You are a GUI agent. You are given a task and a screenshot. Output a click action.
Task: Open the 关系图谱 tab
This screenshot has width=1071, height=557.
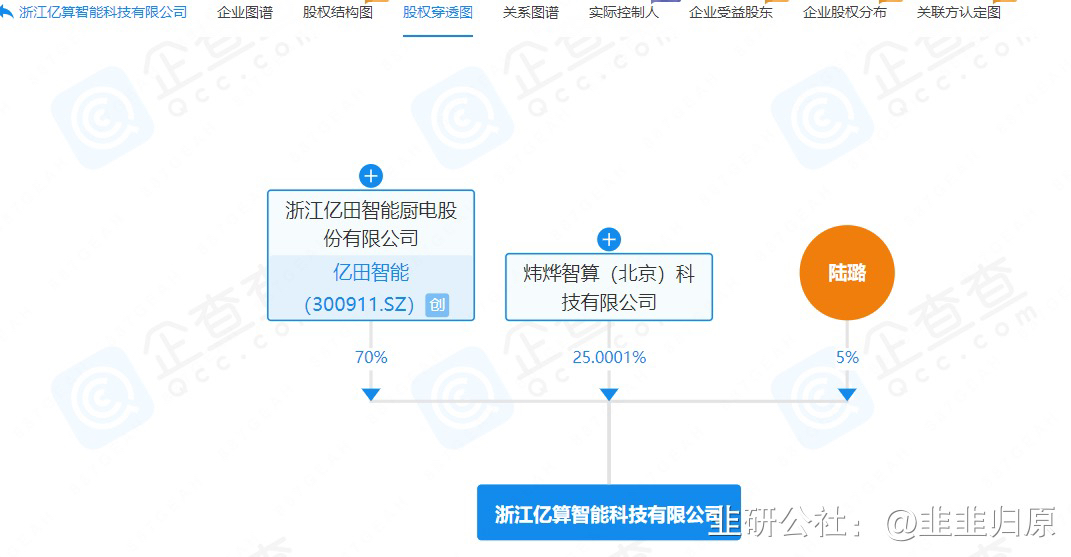click(x=531, y=12)
